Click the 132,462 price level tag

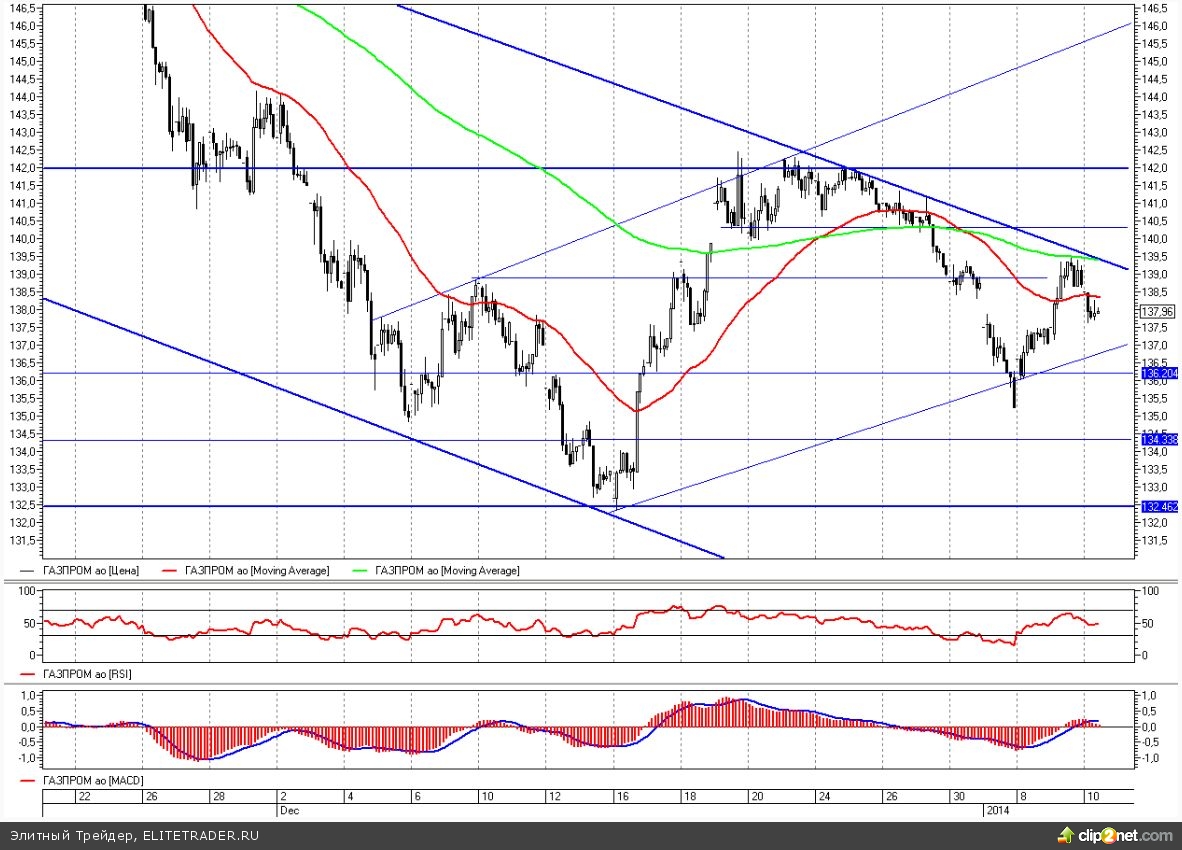point(1160,507)
